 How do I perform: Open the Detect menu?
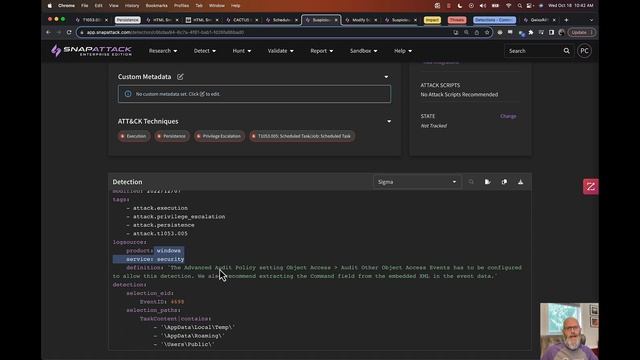coord(204,51)
